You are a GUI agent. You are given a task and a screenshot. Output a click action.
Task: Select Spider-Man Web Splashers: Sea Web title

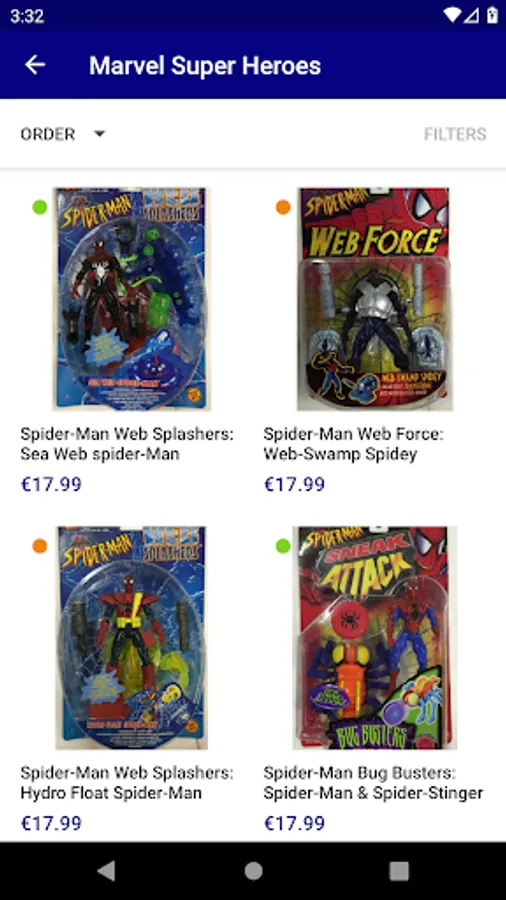pos(127,444)
